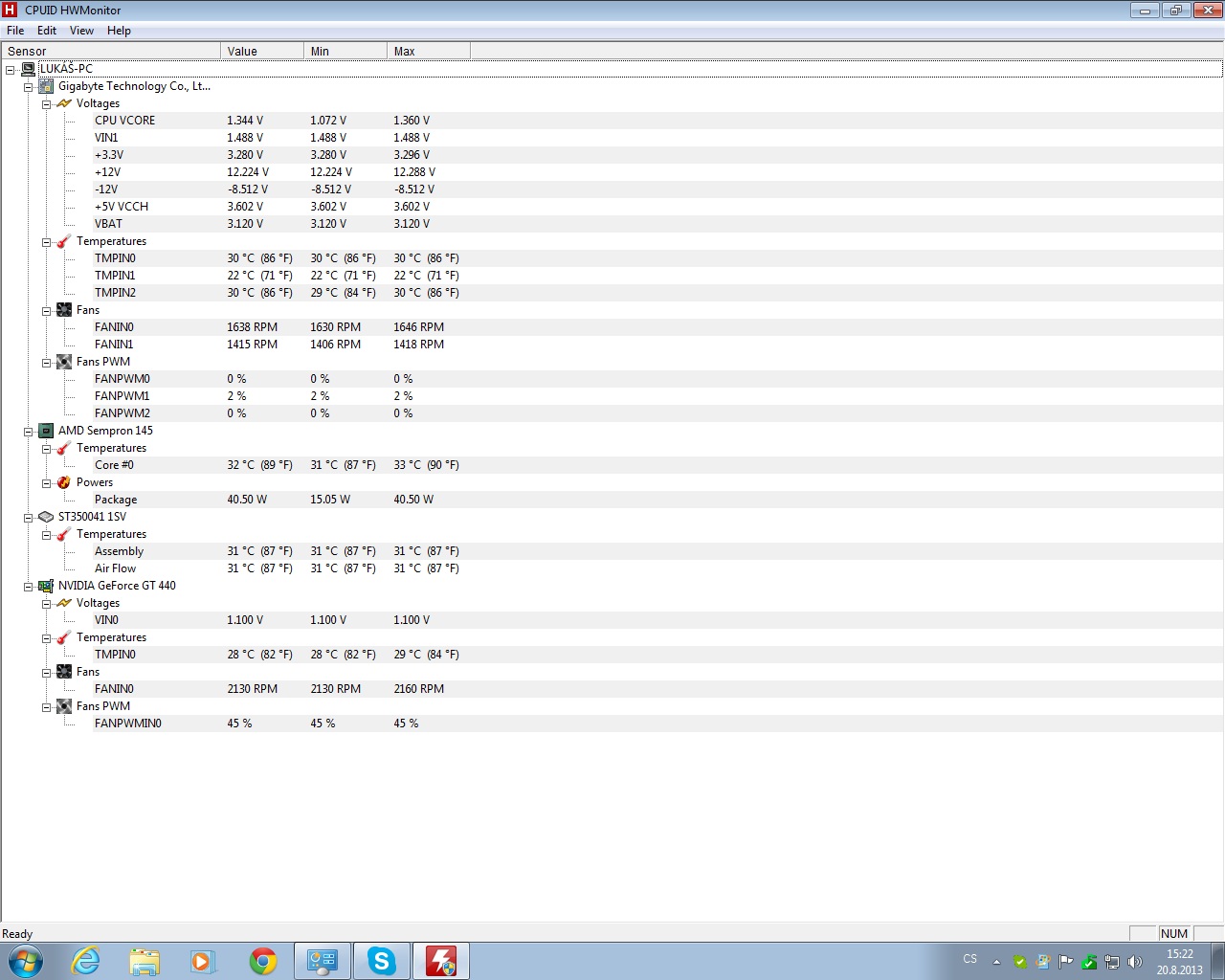Open Windows Media Player from taskbar
The image size is (1225, 980).
coord(203,961)
